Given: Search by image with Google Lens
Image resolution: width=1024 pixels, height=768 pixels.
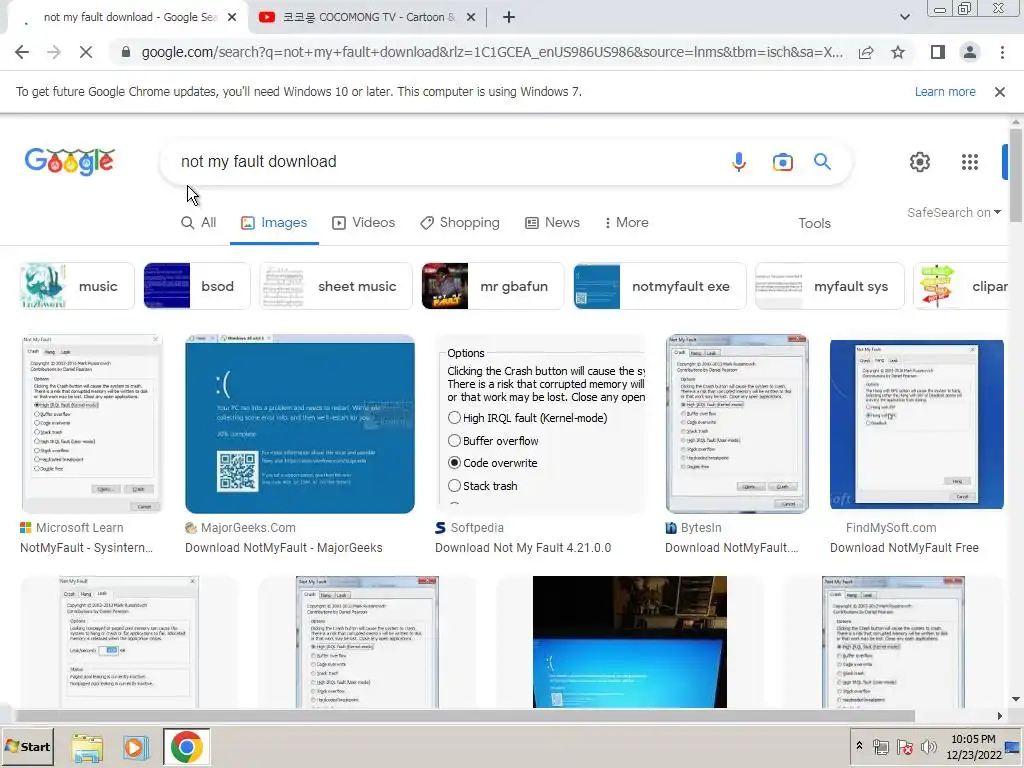Looking at the screenshot, I should [782, 161].
